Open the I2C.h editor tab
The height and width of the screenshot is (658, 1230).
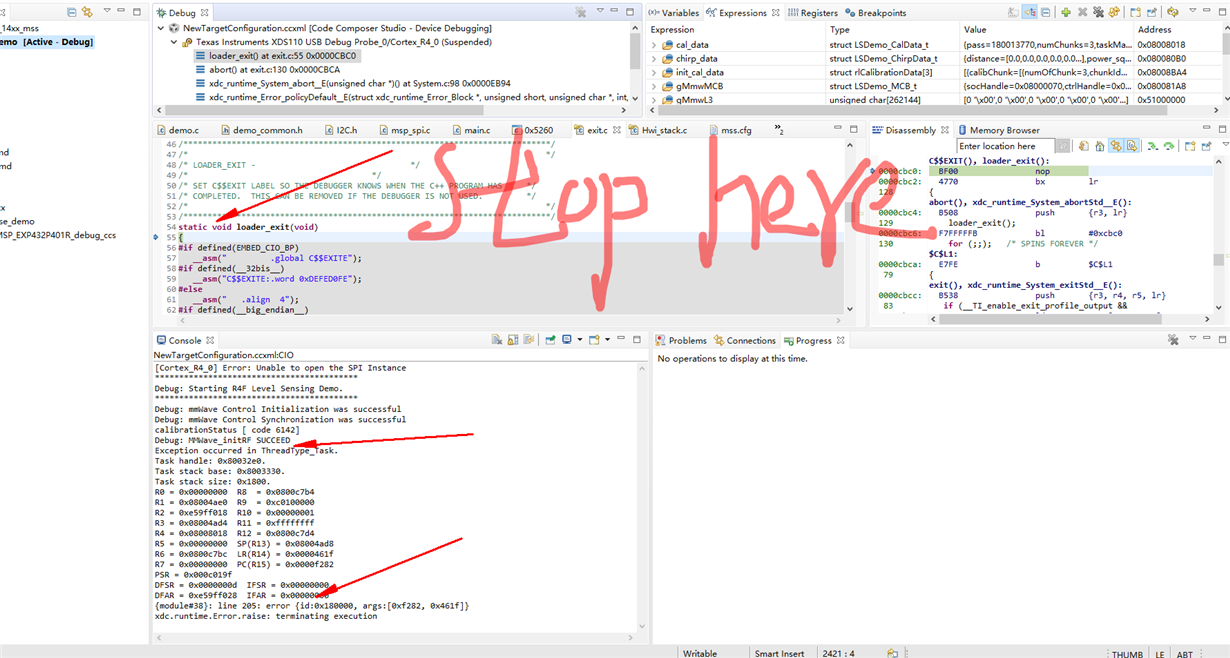pyautogui.click(x=340, y=130)
